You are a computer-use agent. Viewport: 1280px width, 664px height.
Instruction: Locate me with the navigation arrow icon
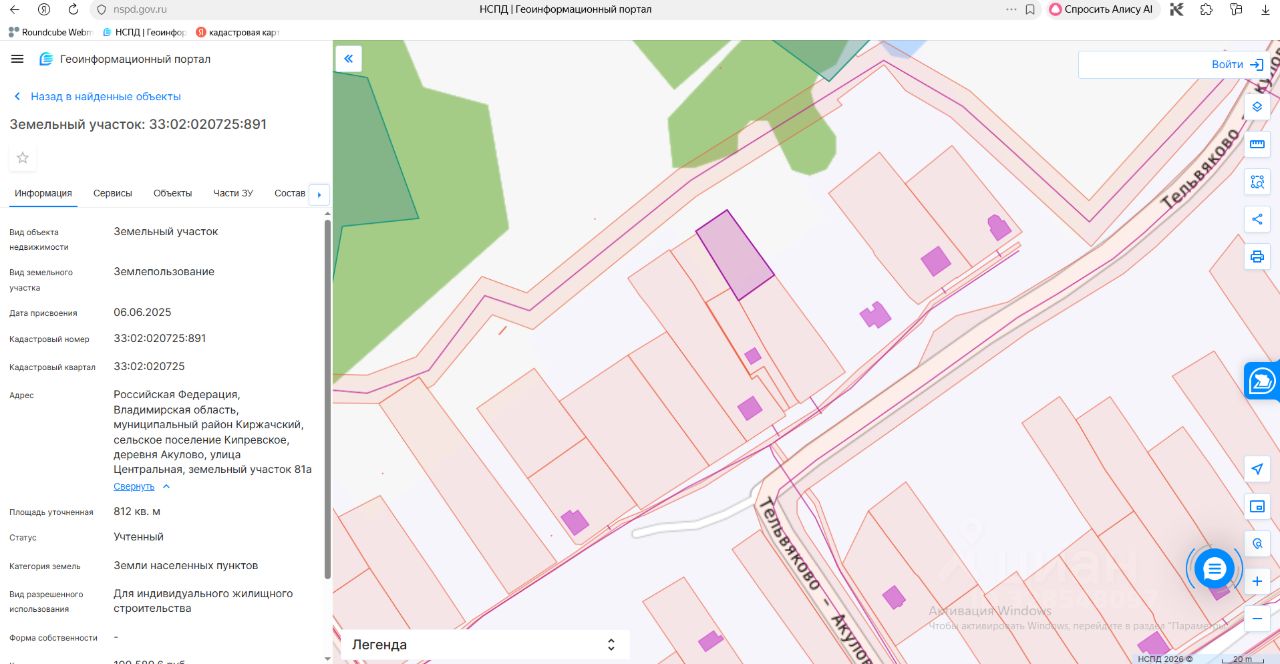pyautogui.click(x=1258, y=469)
